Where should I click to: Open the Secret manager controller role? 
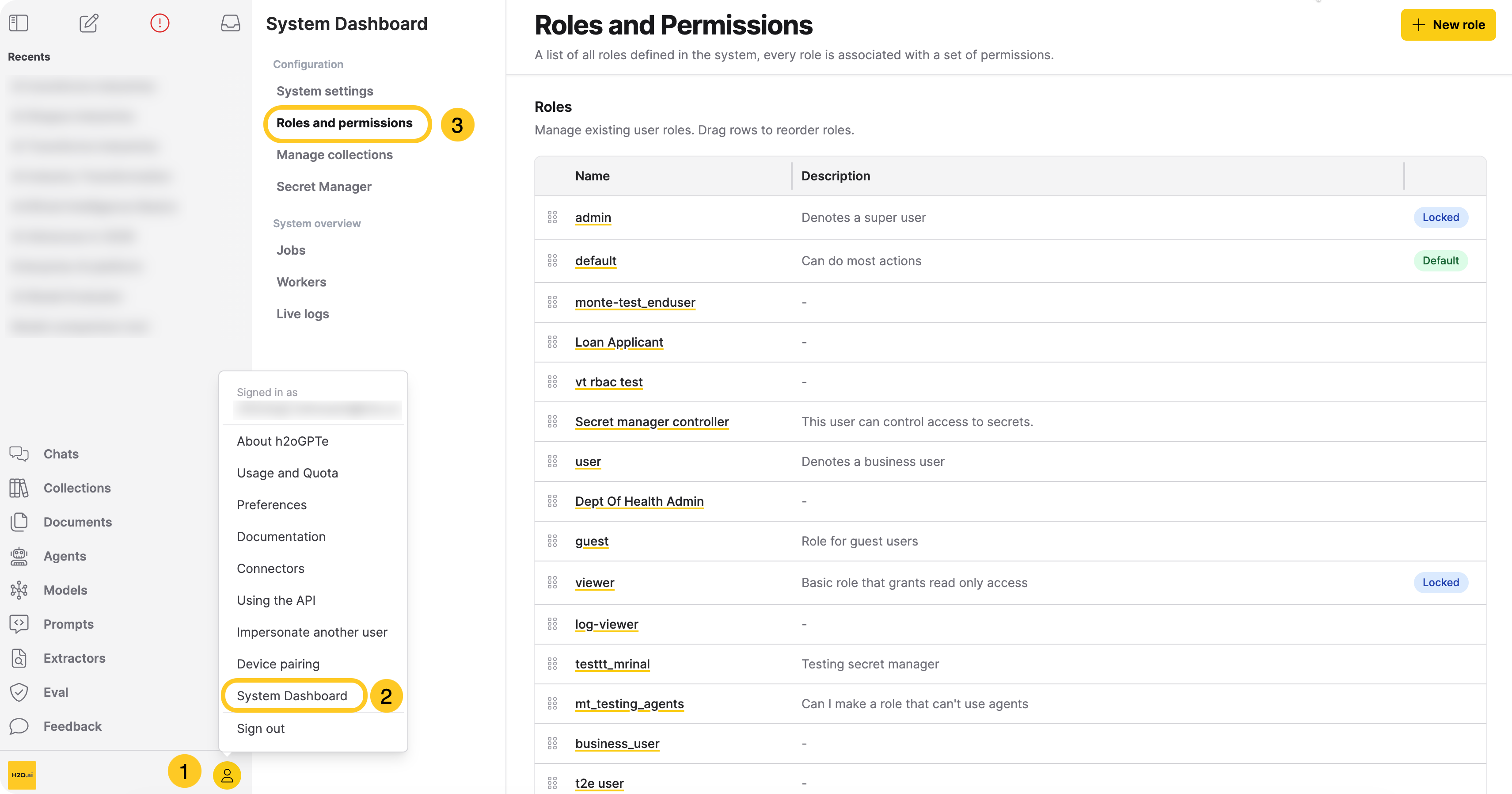[x=652, y=422]
